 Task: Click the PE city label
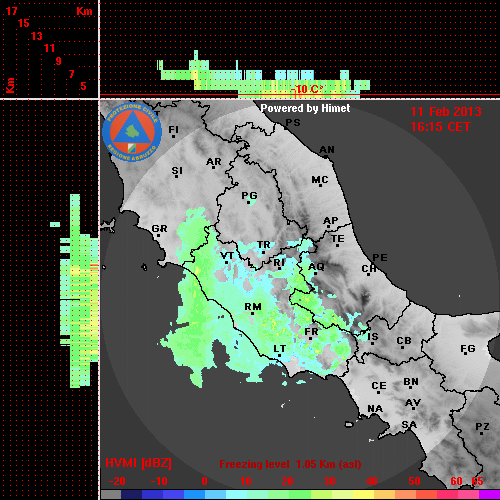tap(380, 257)
